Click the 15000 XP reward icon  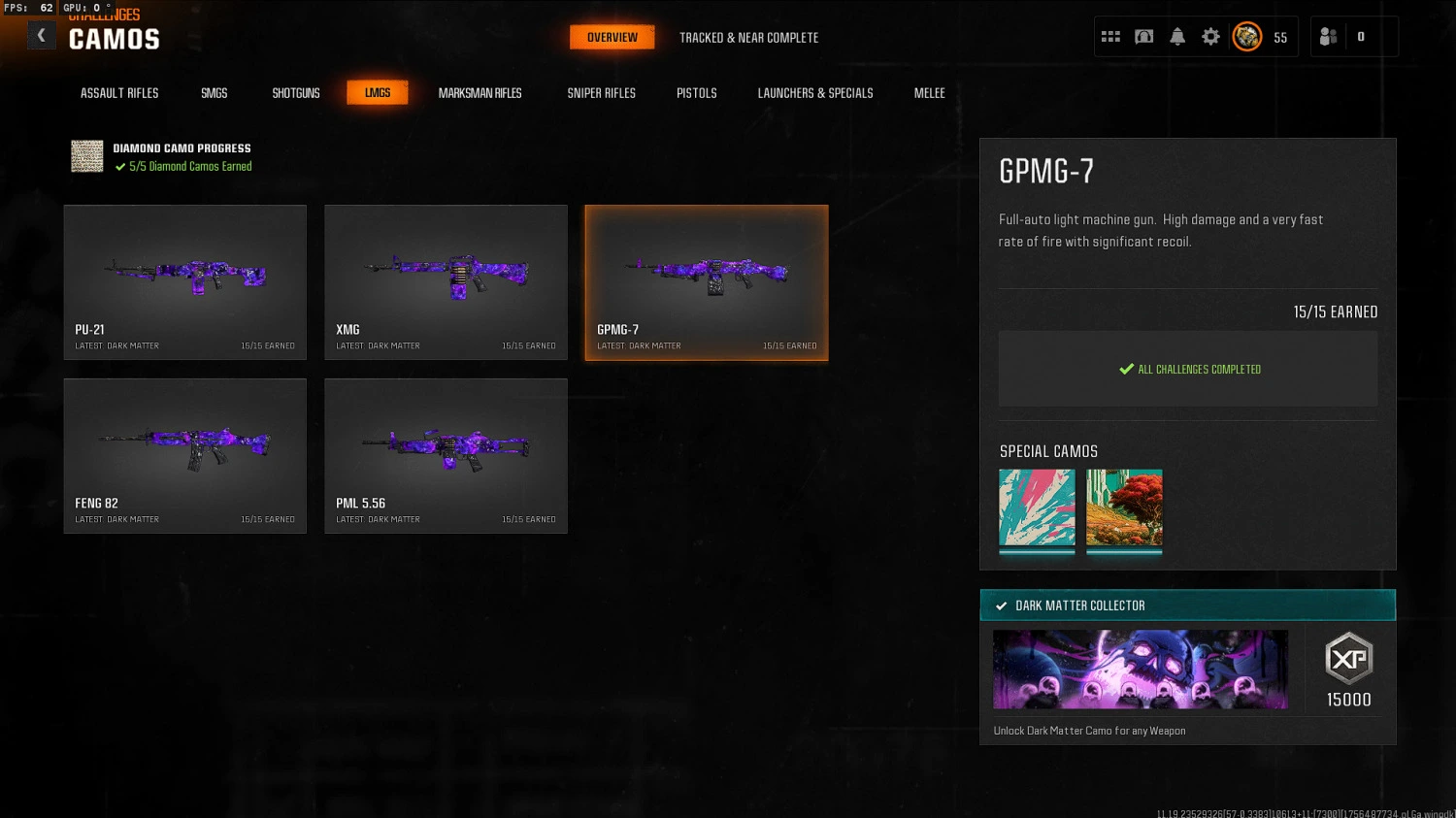pos(1348,659)
